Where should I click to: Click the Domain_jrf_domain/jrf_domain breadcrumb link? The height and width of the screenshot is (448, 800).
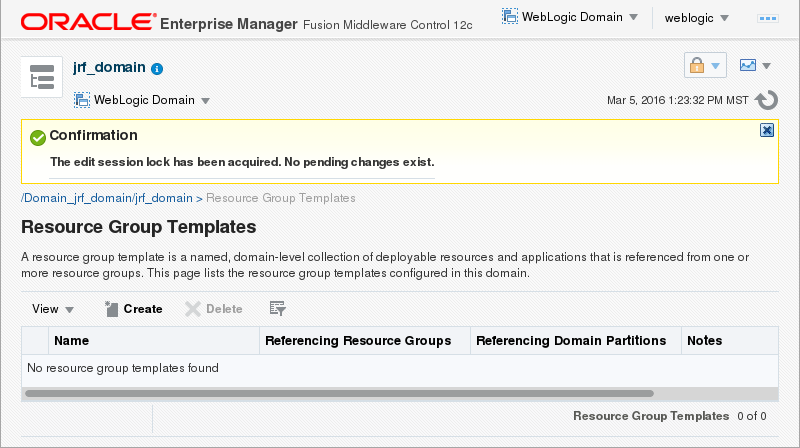[x=107, y=198]
